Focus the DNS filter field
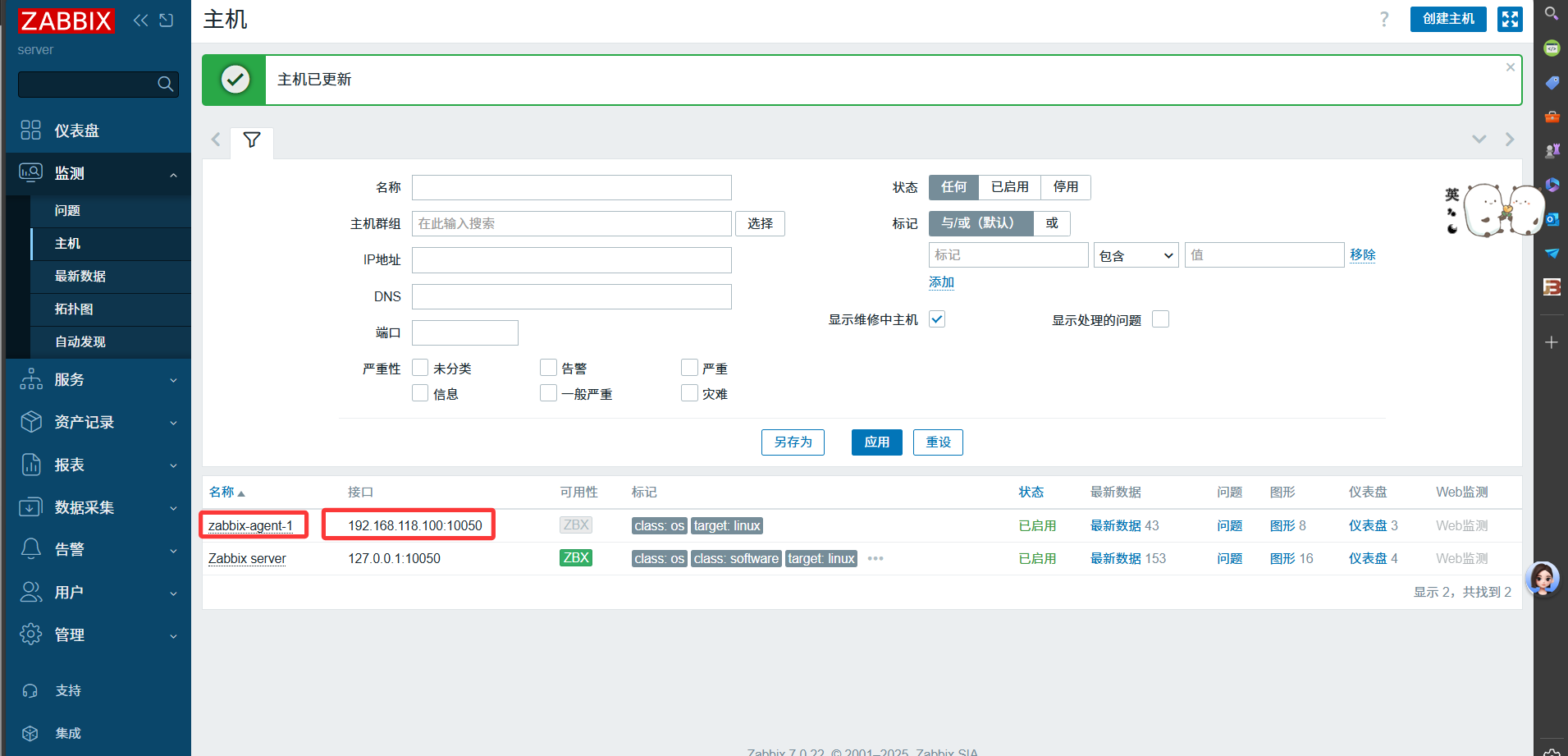This screenshot has width=1568, height=756. tap(572, 296)
